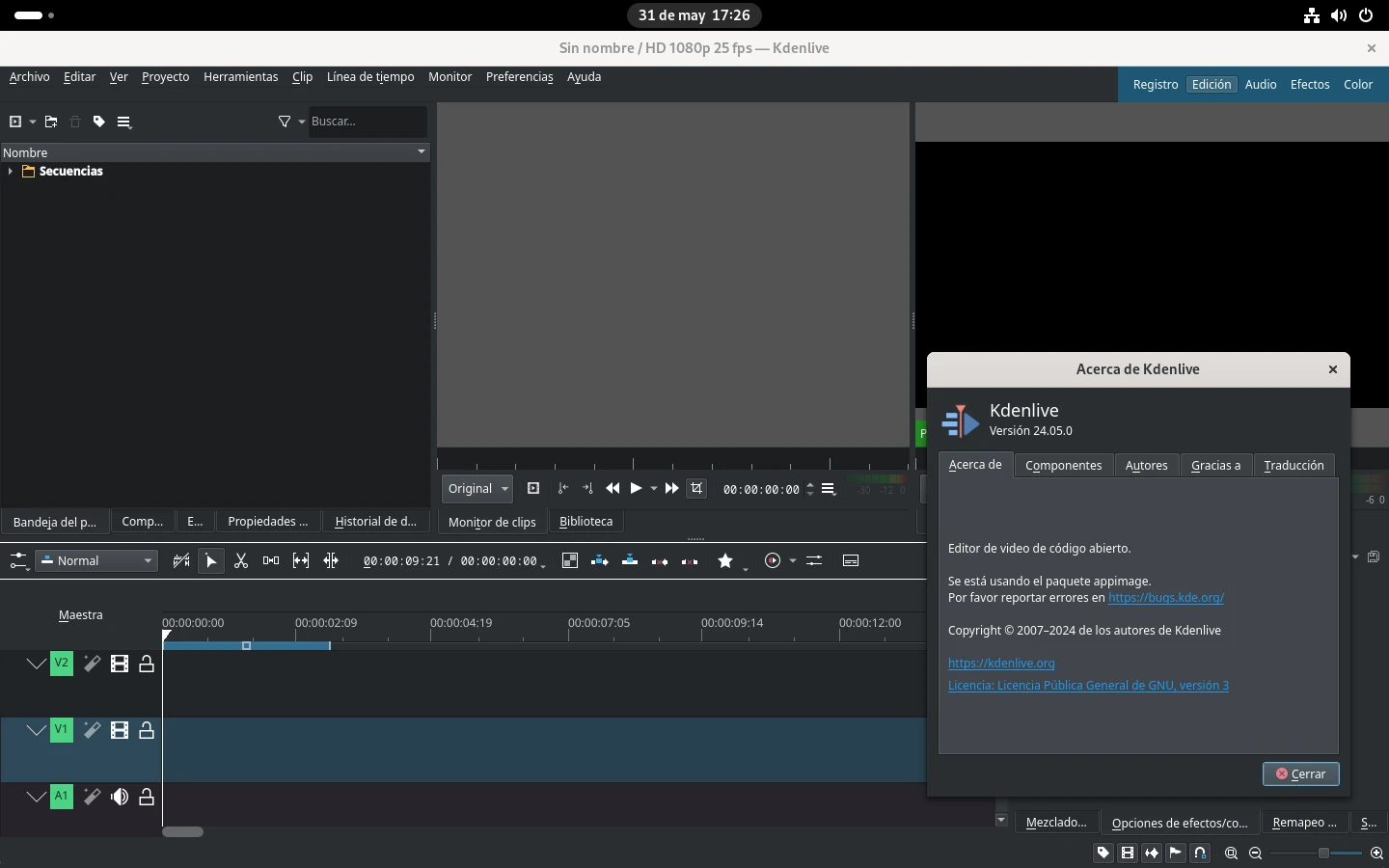This screenshot has width=1389, height=868.
Task: Collapse track A1 chevron
Action: [36, 797]
